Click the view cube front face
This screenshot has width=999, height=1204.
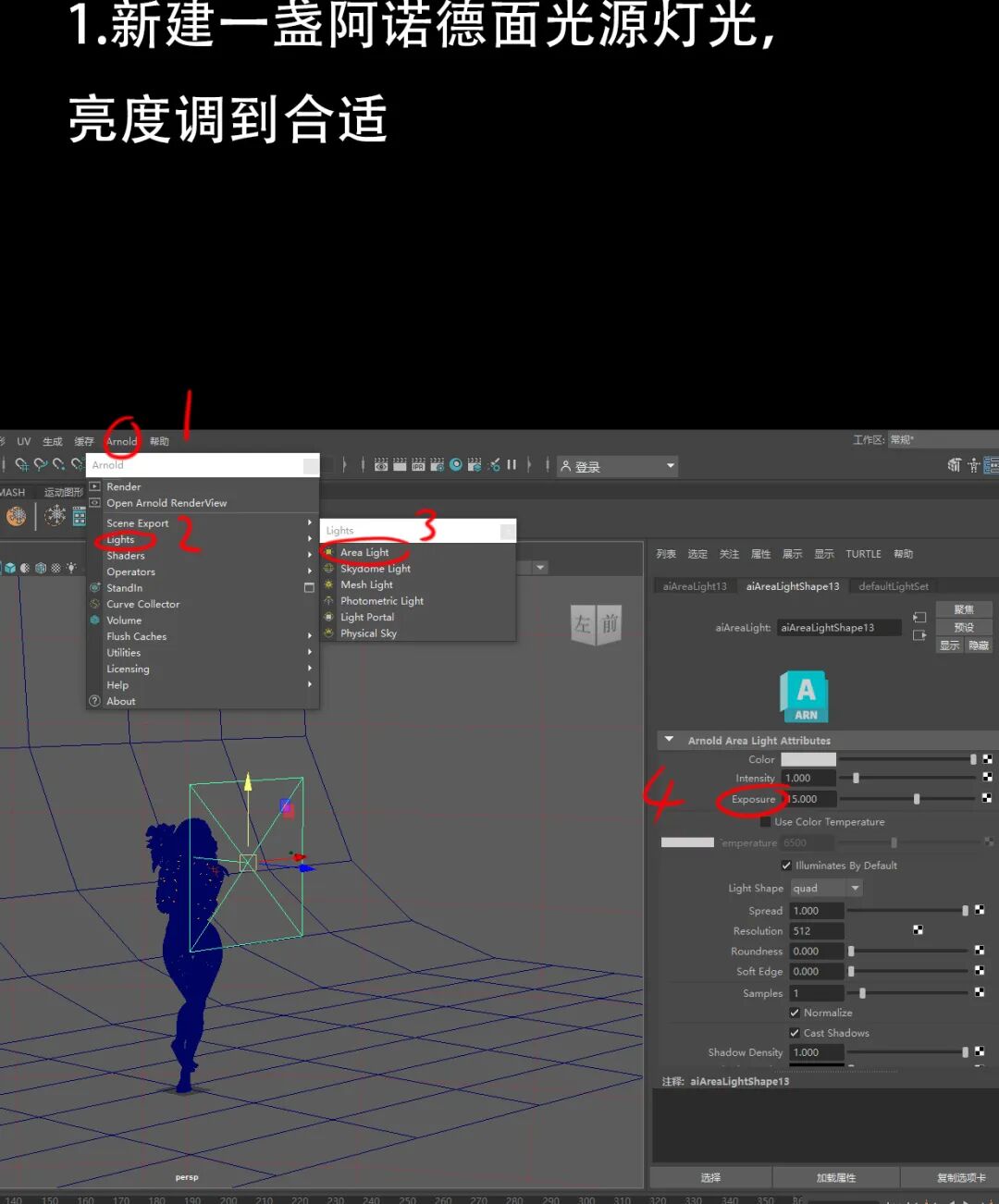tap(610, 624)
